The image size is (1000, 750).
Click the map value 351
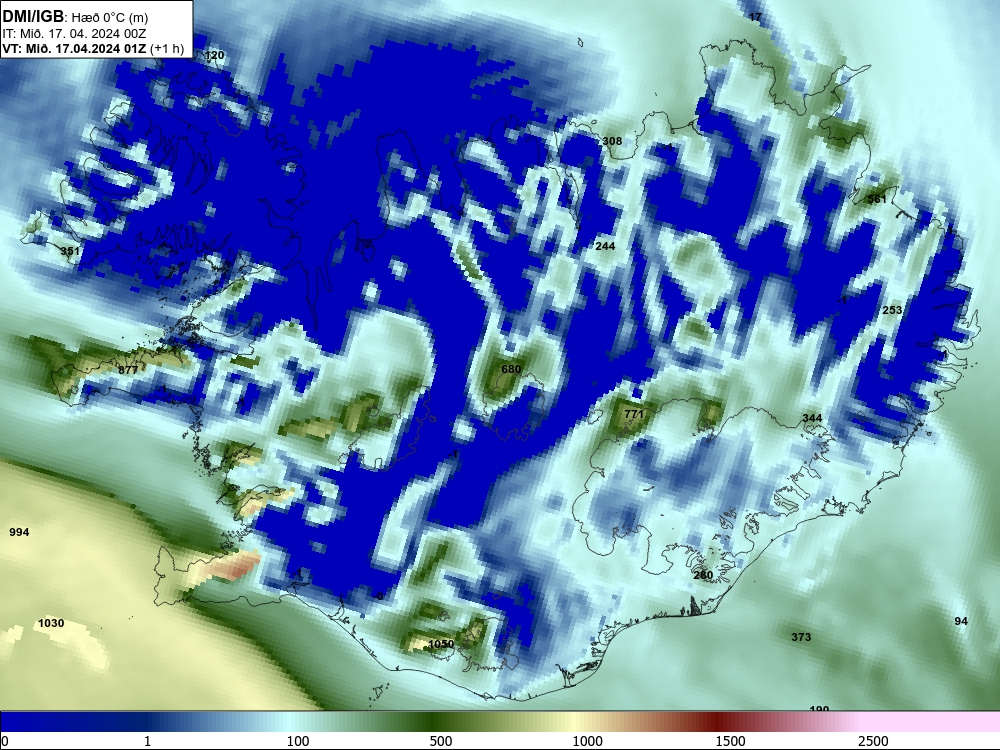pos(70,251)
